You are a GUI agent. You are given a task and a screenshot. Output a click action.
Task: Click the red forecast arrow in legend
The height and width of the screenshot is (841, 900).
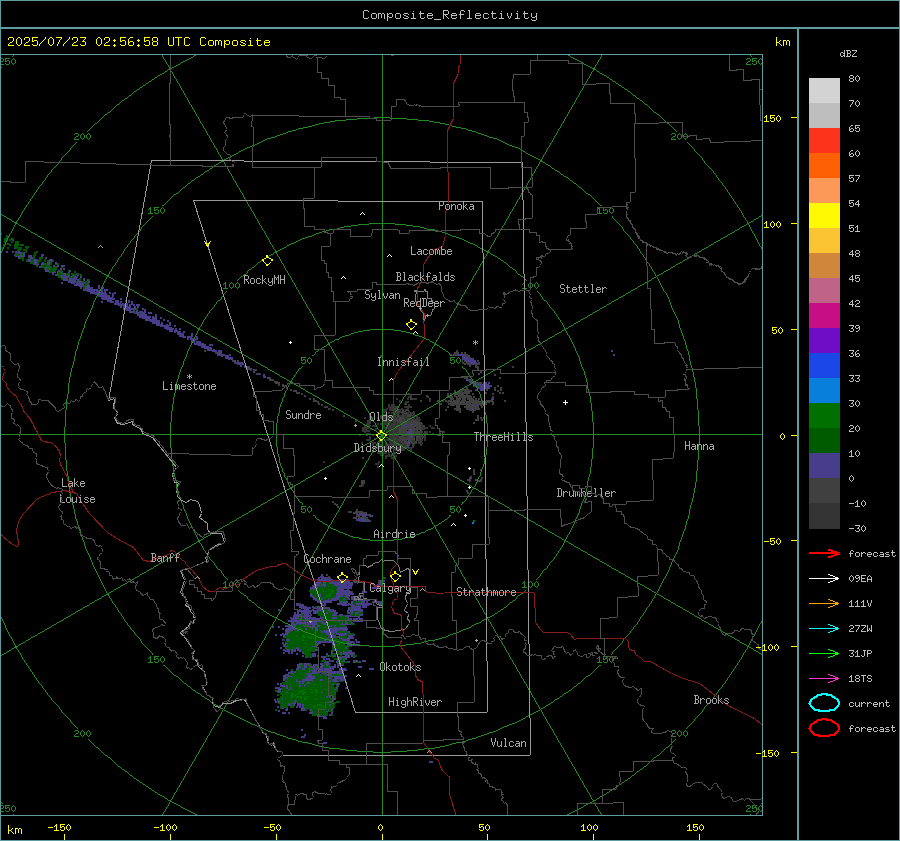coord(824,553)
